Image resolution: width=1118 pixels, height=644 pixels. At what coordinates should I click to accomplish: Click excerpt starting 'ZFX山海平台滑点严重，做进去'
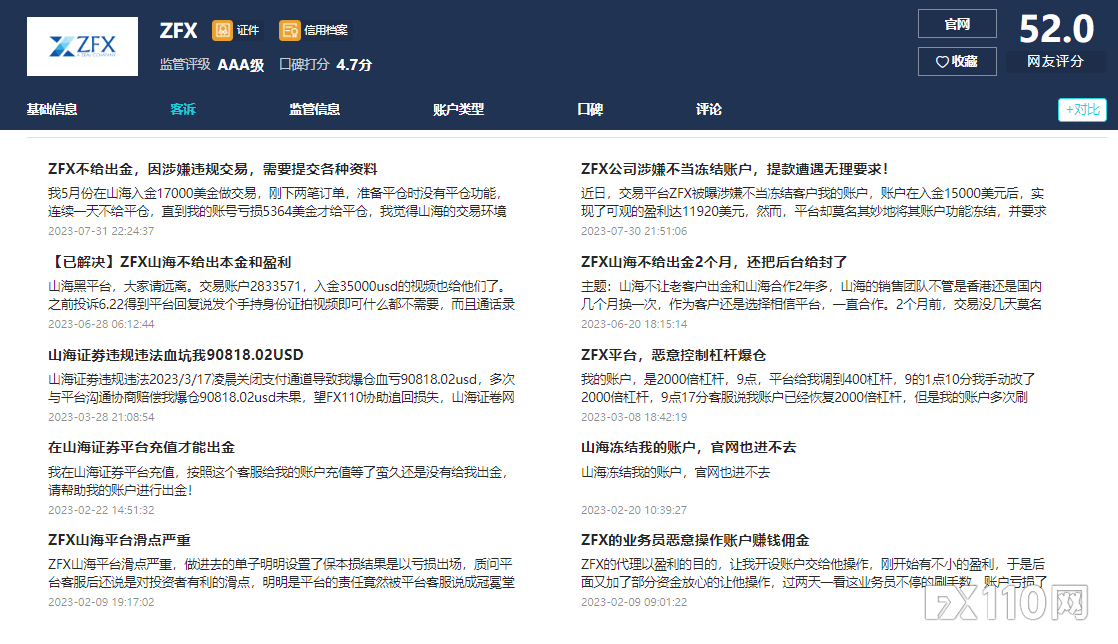(282, 573)
